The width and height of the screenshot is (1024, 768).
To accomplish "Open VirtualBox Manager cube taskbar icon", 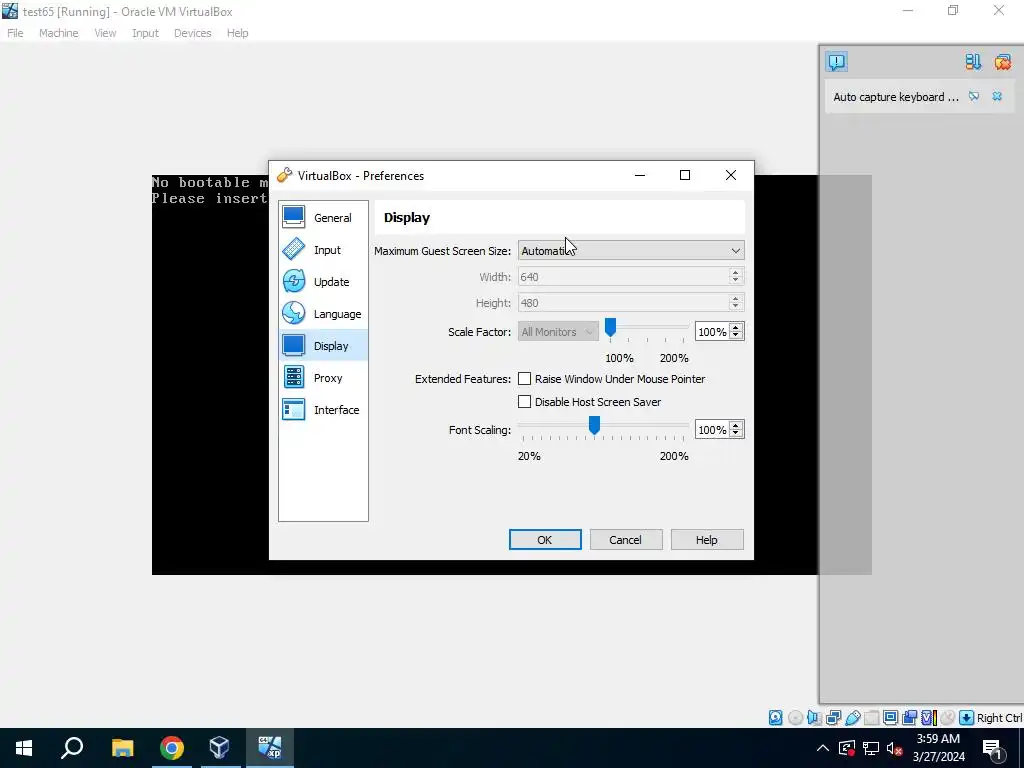I will [x=219, y=748].
